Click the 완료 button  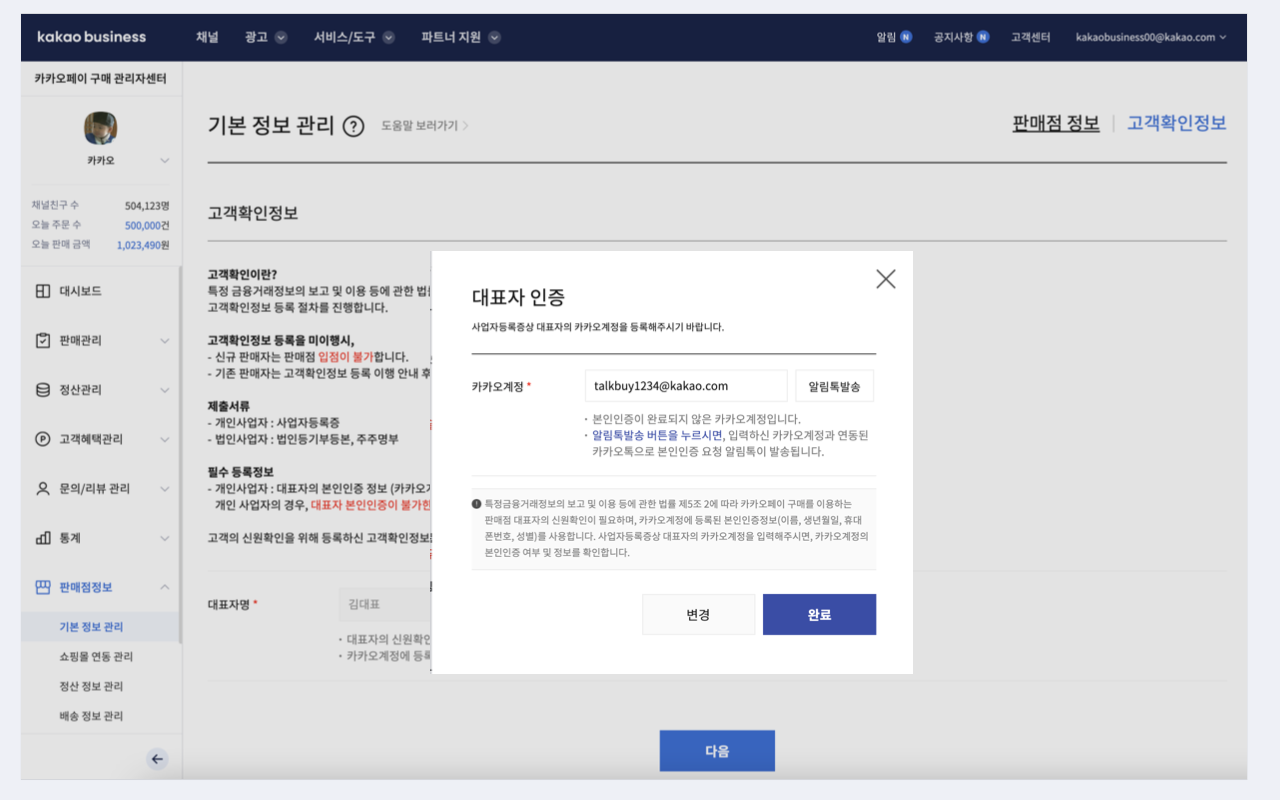819,615
